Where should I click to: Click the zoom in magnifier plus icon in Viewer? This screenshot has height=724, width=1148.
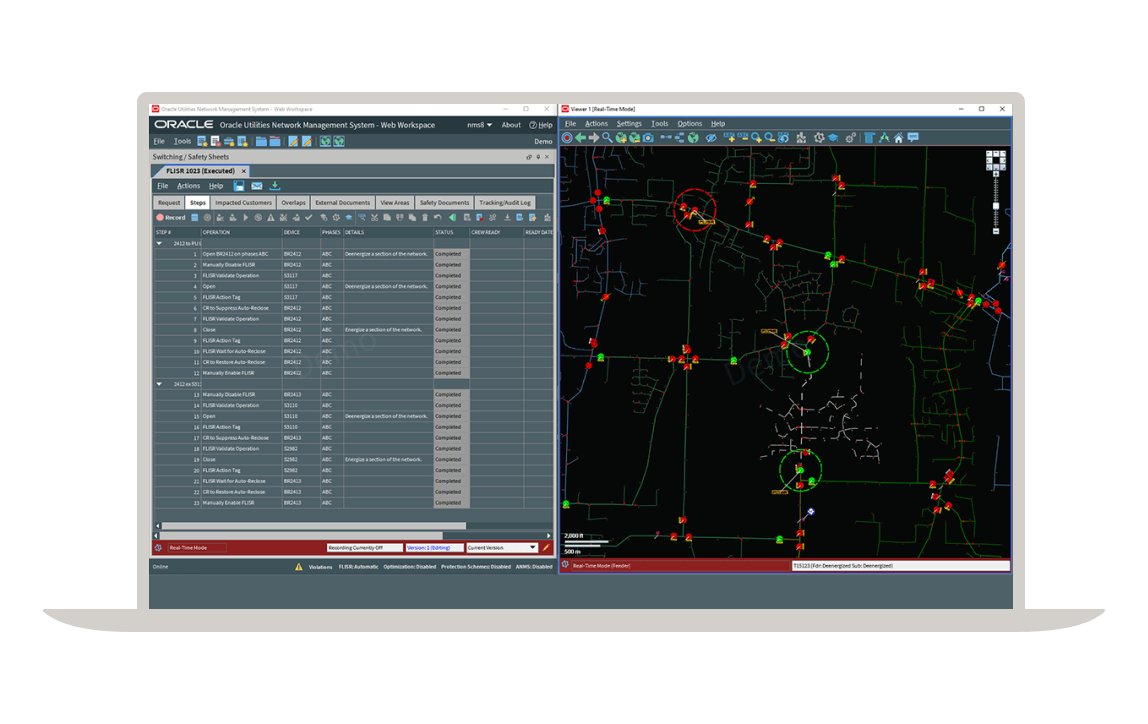coord(756,138)
